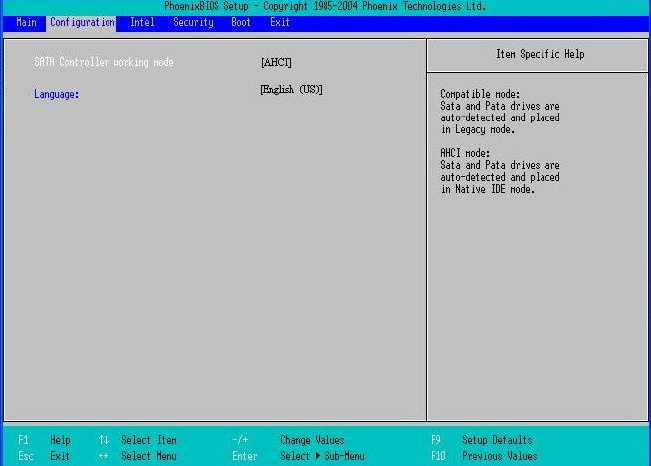651x466 pixels.
Task: Click the -/+ key legend
Action: [x=240, y=440]
